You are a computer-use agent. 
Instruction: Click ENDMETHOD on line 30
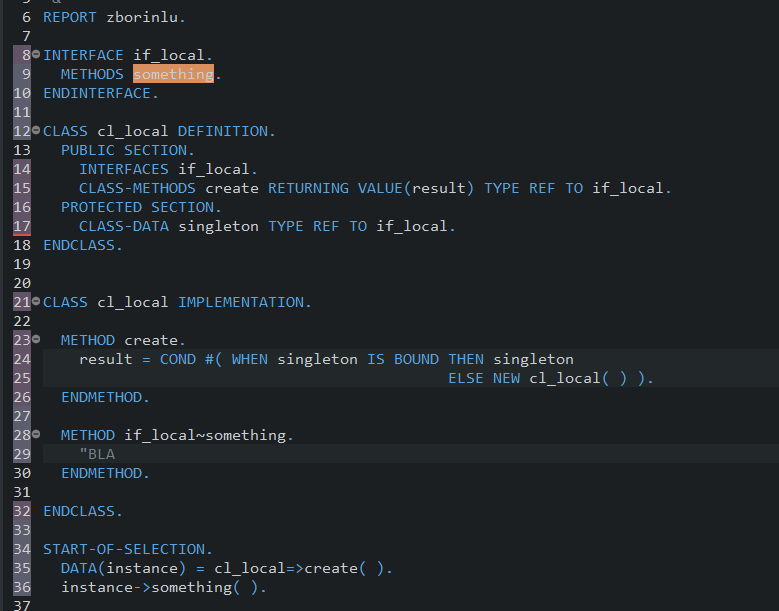[102, 473]
